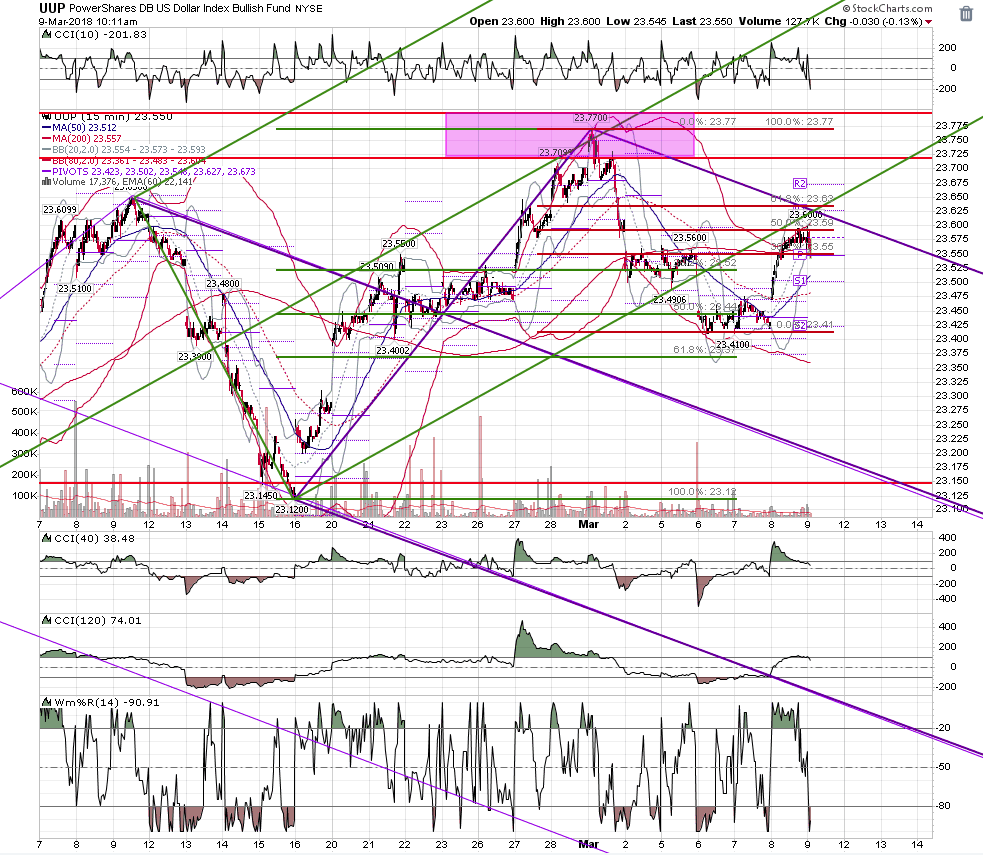Click the fund name 'PowerShares DB US Dollar Index Bullish Fund'

click(x=180, y=8)
